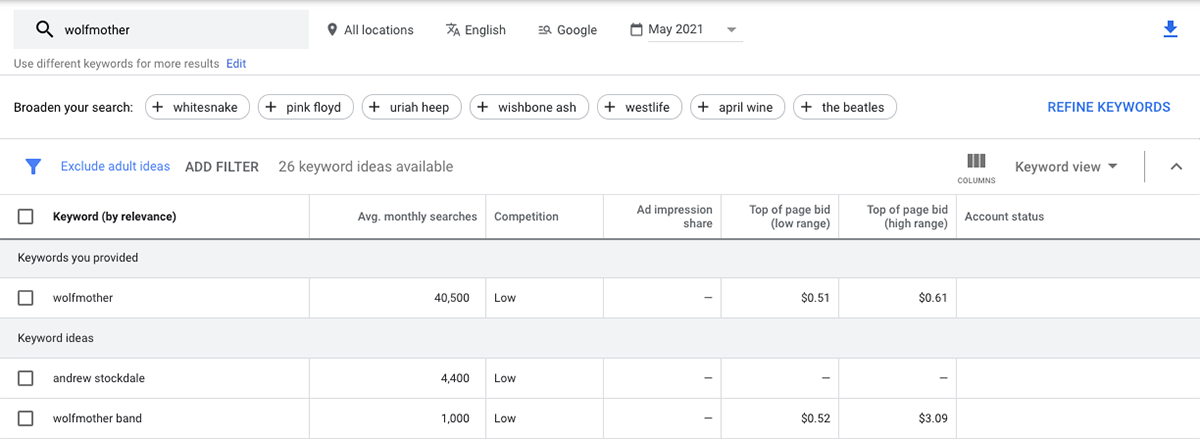Change the Google search network setting

click(x=567, y=30)
